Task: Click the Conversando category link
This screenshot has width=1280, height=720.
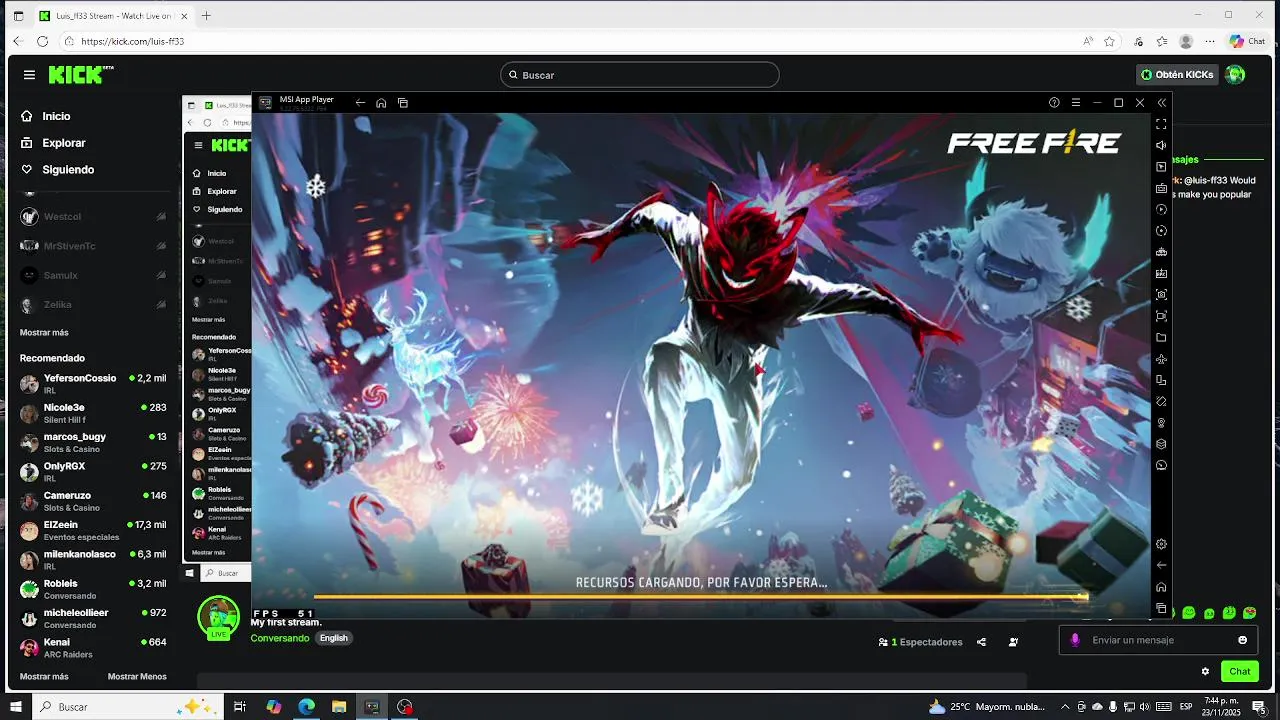Action: (x=280, y=638)
